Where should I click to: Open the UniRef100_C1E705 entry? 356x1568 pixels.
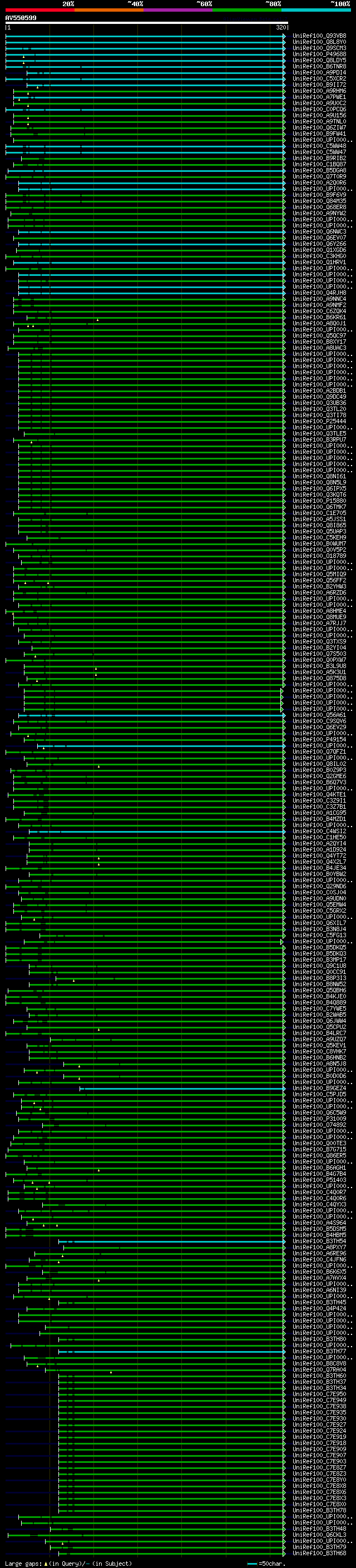click(319, 513)
